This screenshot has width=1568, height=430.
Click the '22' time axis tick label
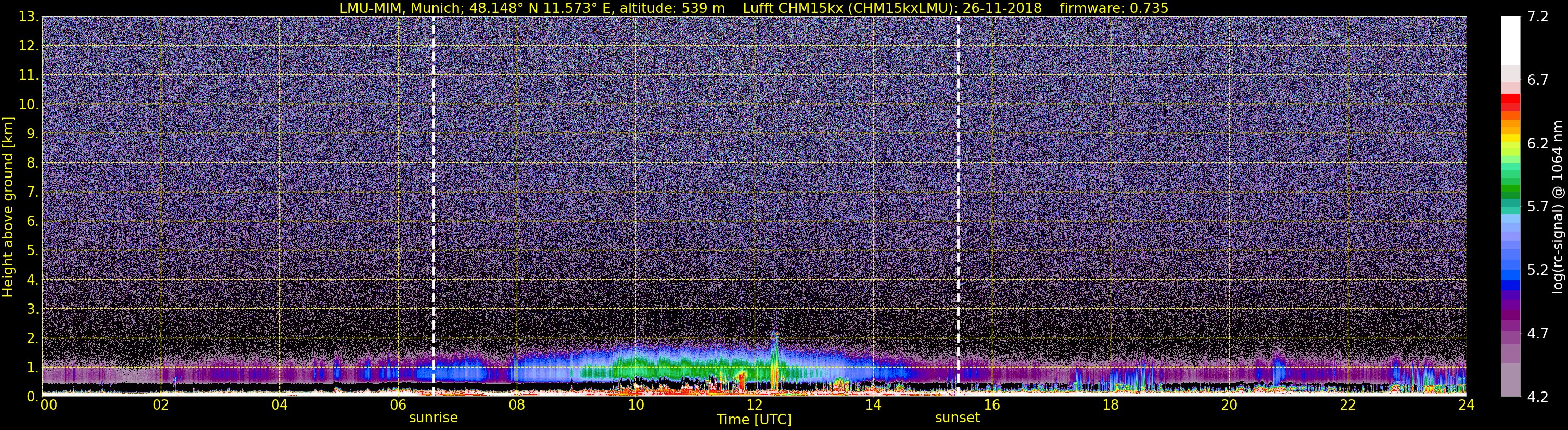tap(1348, 405)
